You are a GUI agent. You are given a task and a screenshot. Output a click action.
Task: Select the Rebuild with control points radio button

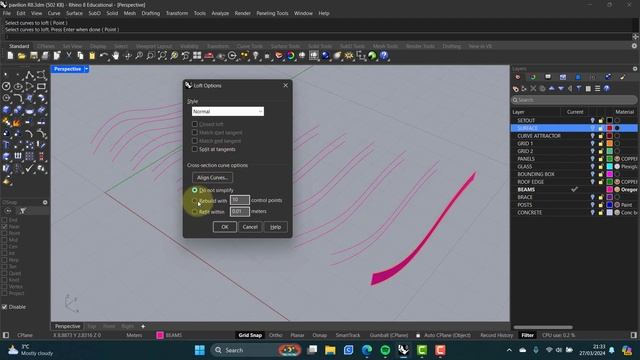(195, 201)
